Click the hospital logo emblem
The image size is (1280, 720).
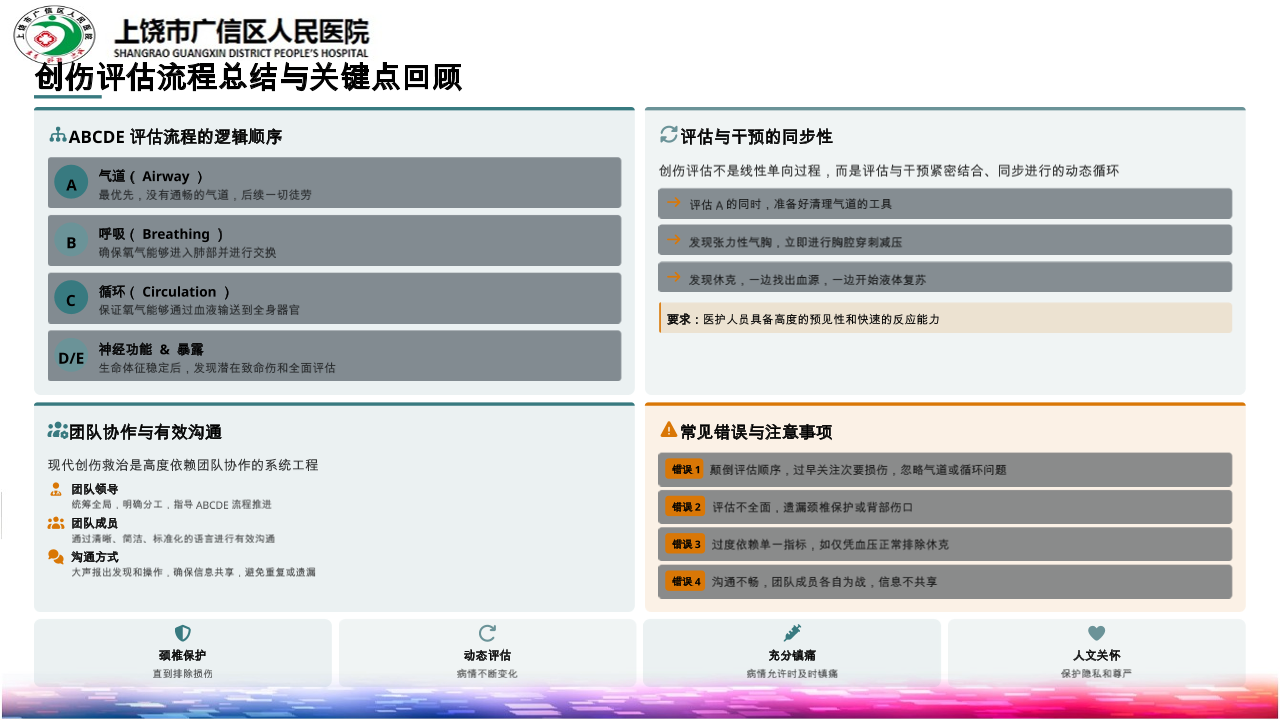pos(54,36)
